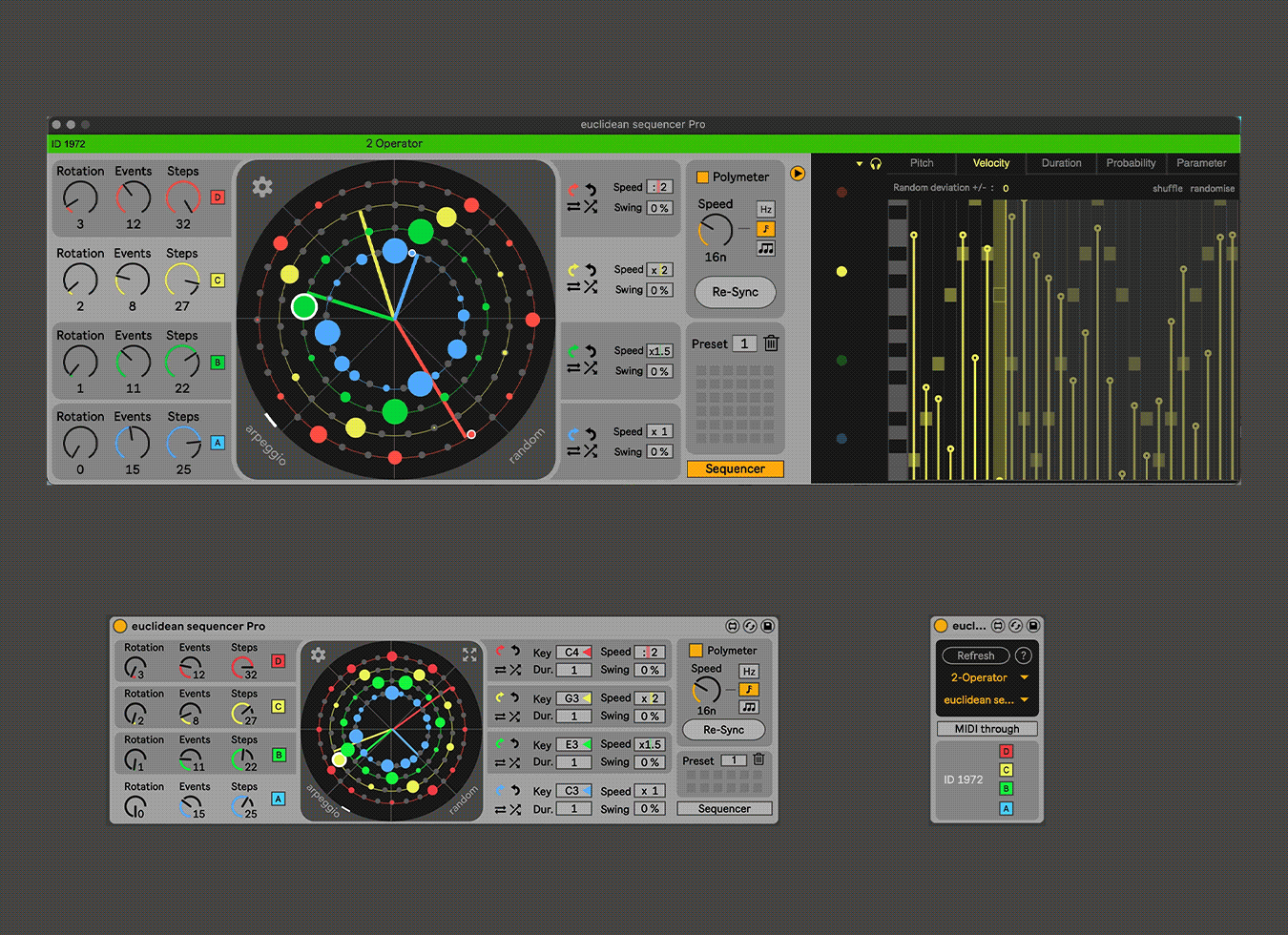Open the euclidean se... dropdown
1288x935 pixels.
(987, 700)
